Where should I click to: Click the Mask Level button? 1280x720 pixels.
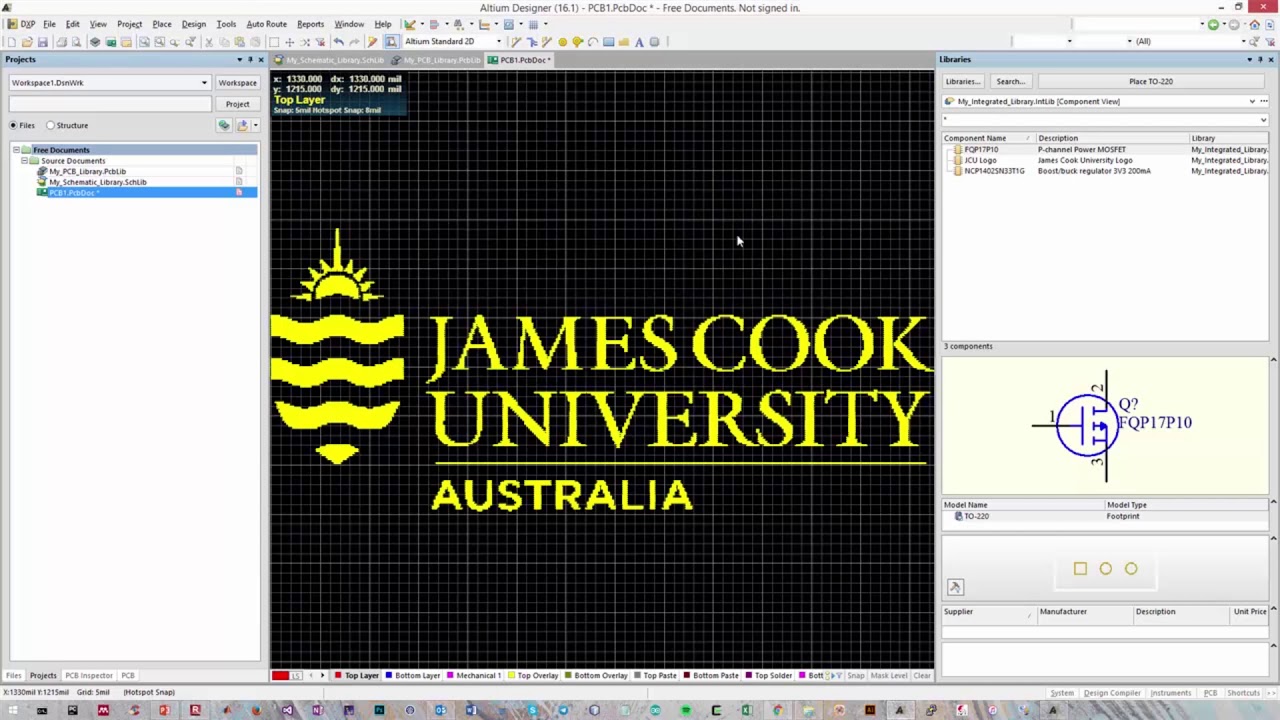[889, 676]
